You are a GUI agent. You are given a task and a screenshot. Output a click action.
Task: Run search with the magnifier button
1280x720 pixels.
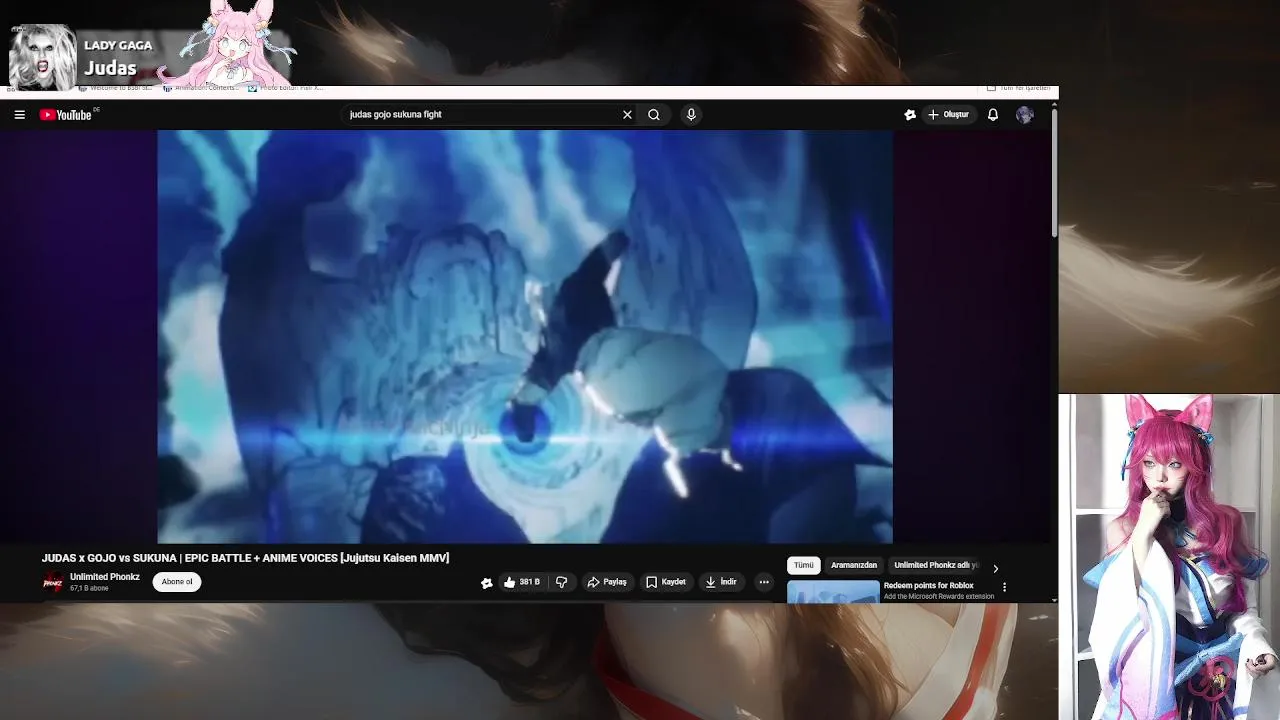[654, 115]
